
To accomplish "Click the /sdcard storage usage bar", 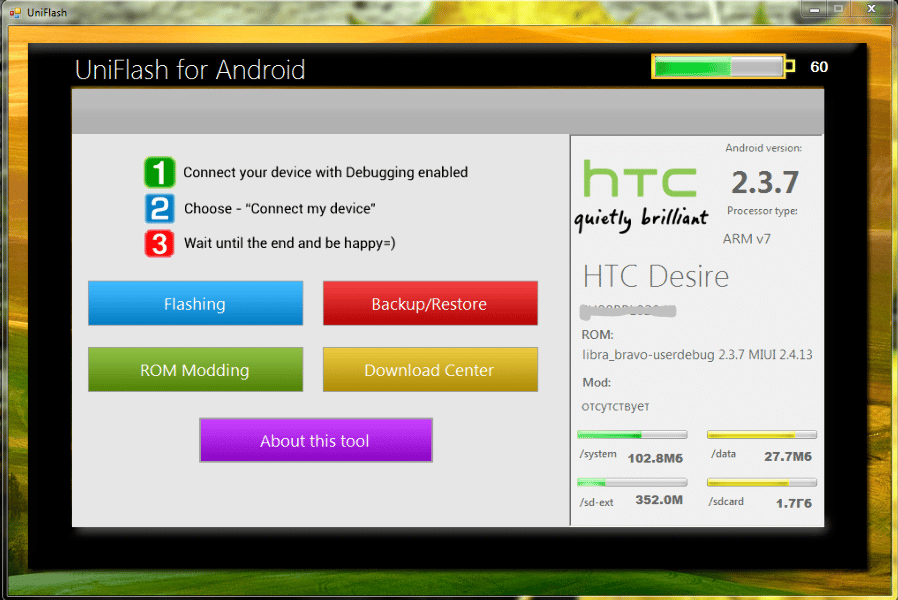I will pos(761,482).
